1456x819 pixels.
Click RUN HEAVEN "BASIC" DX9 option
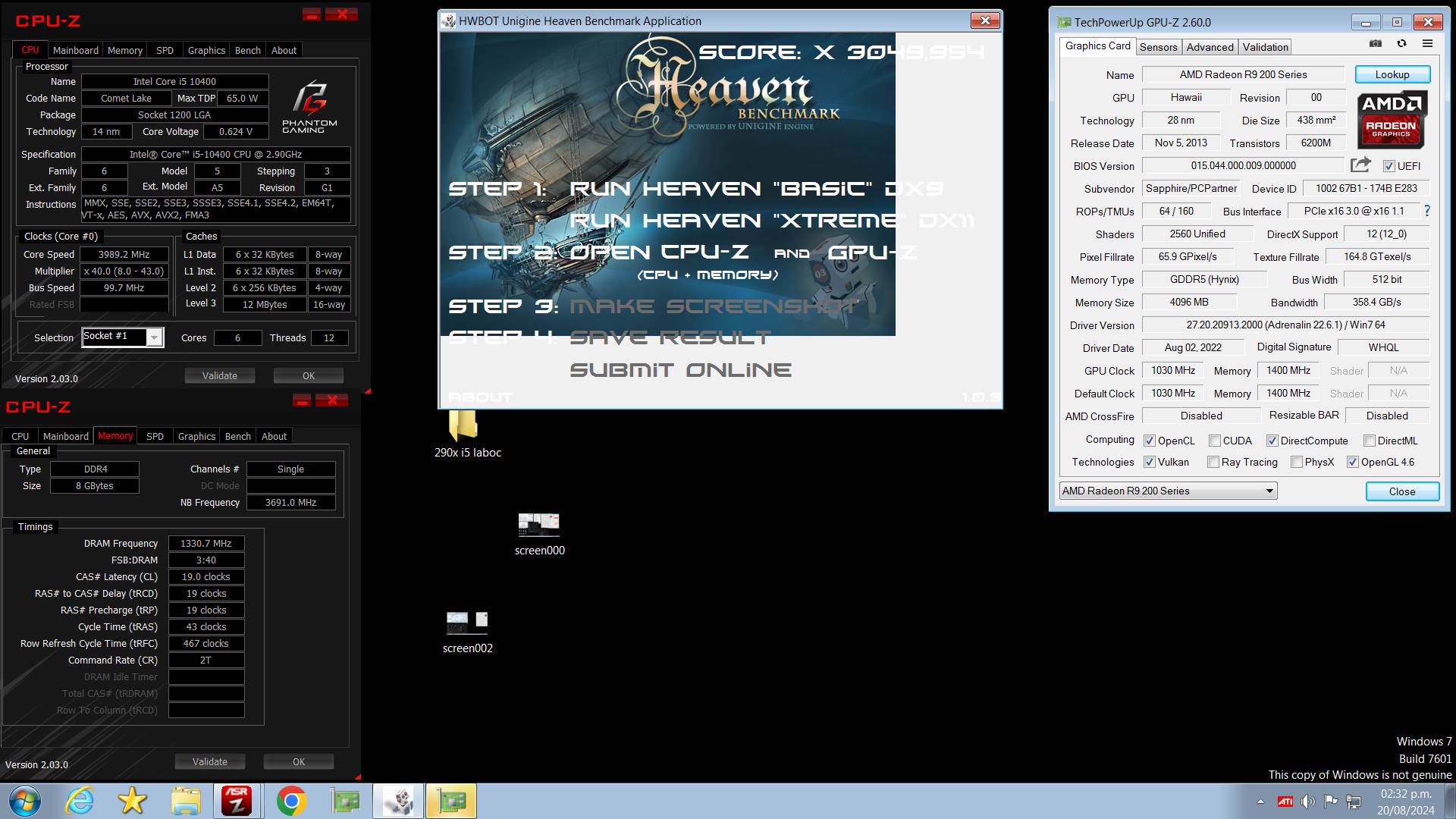[757, 189]
